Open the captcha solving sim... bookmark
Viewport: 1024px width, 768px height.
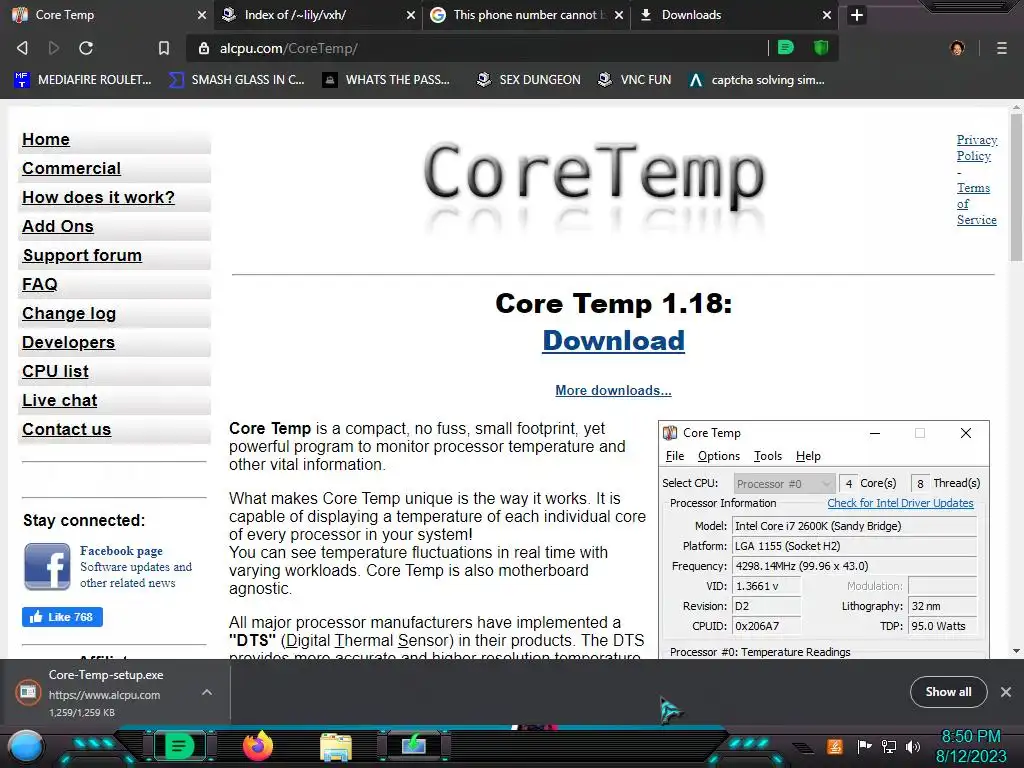(757, 80)
